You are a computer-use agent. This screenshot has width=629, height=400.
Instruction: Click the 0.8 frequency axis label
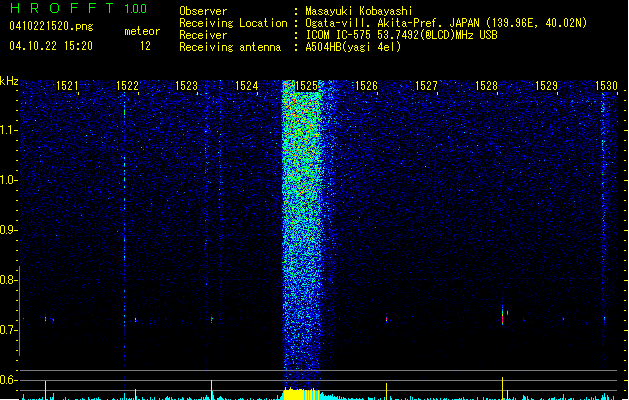[8, 280]
